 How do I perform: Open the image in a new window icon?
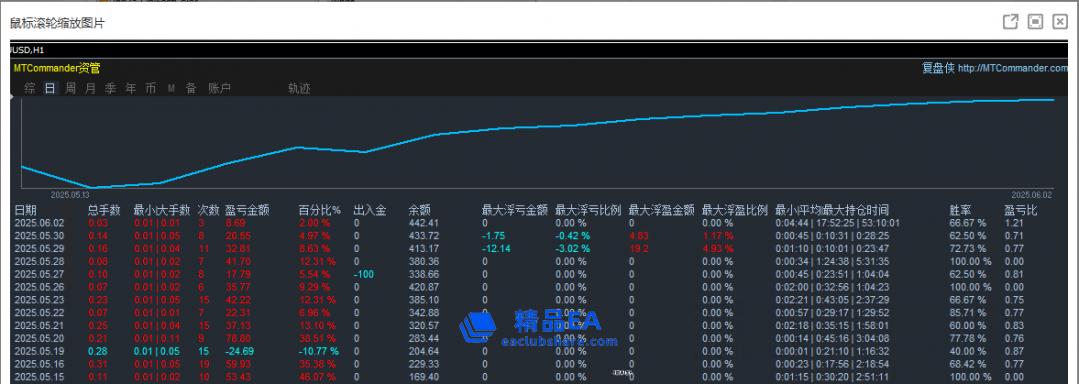coord(1010,22)
